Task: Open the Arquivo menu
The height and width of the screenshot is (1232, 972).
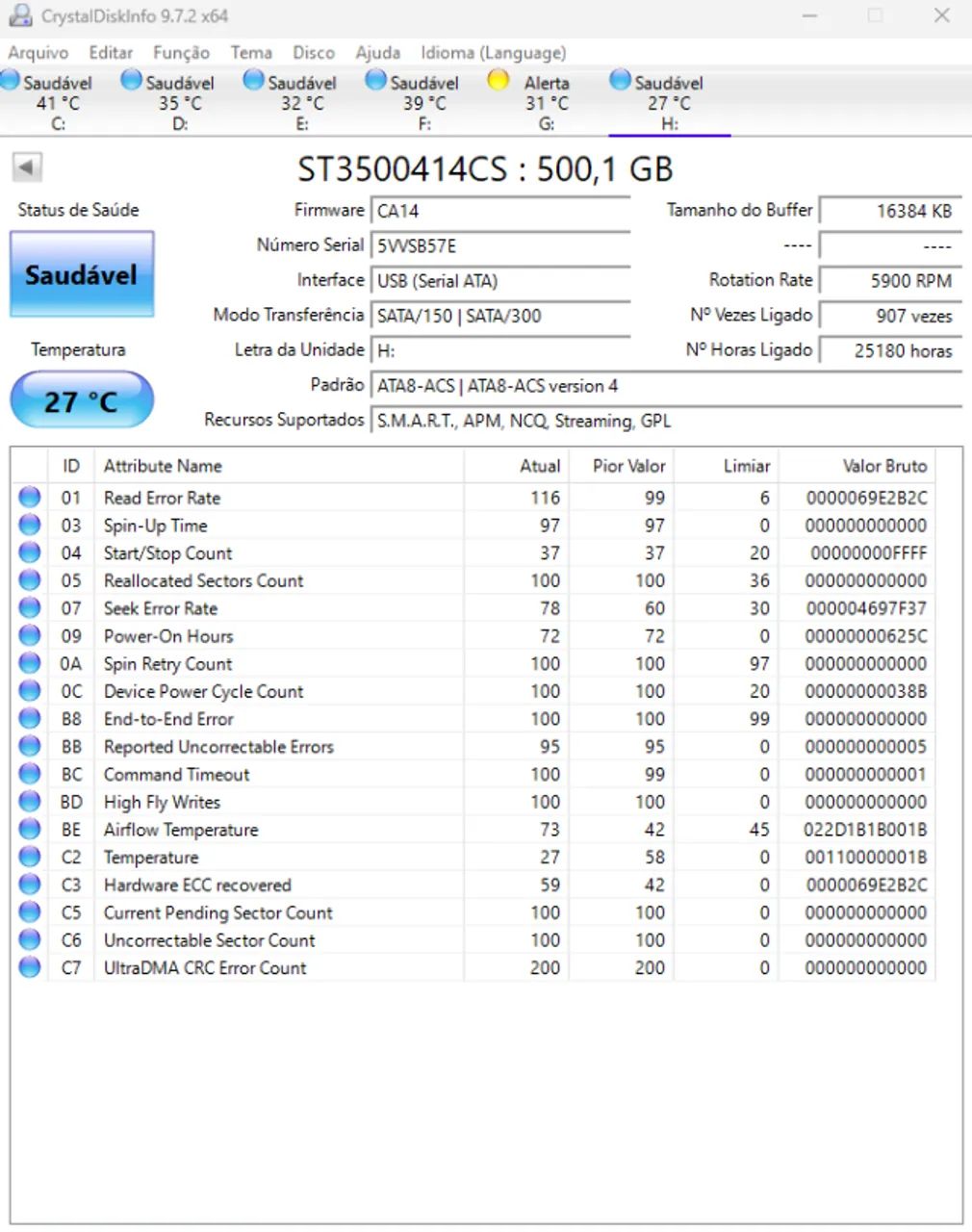Action: [x=38, y=53]
